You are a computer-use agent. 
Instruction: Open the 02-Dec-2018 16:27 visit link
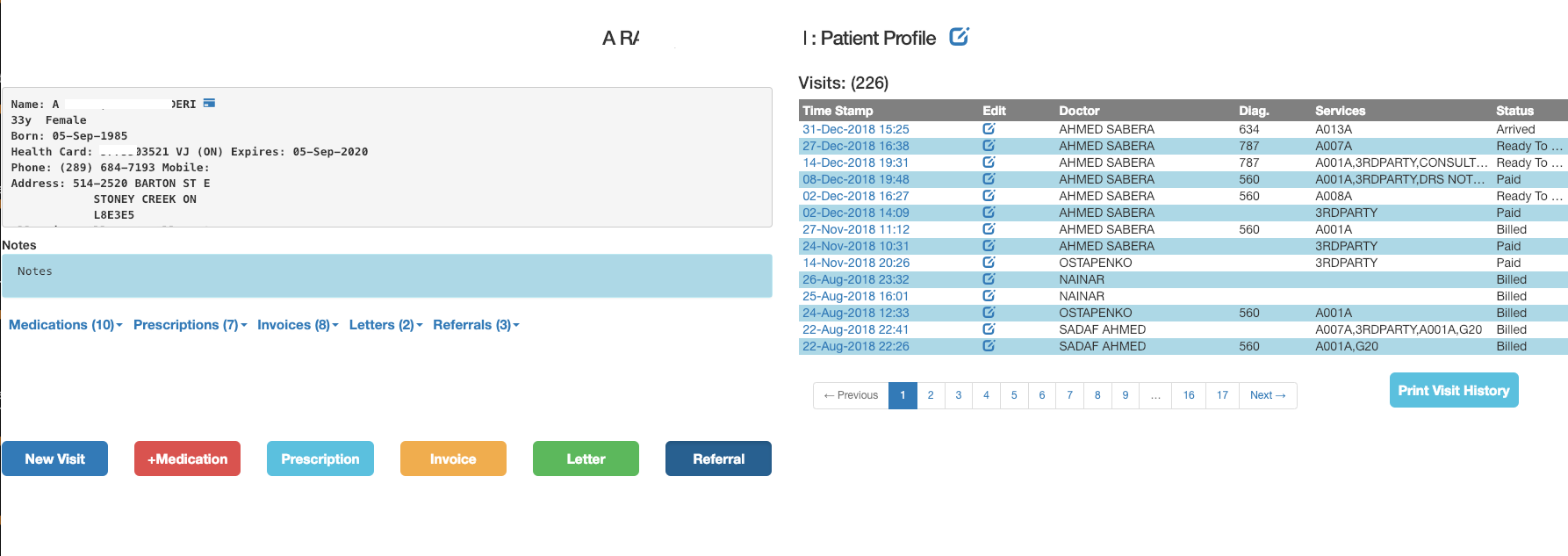(856, 196)
